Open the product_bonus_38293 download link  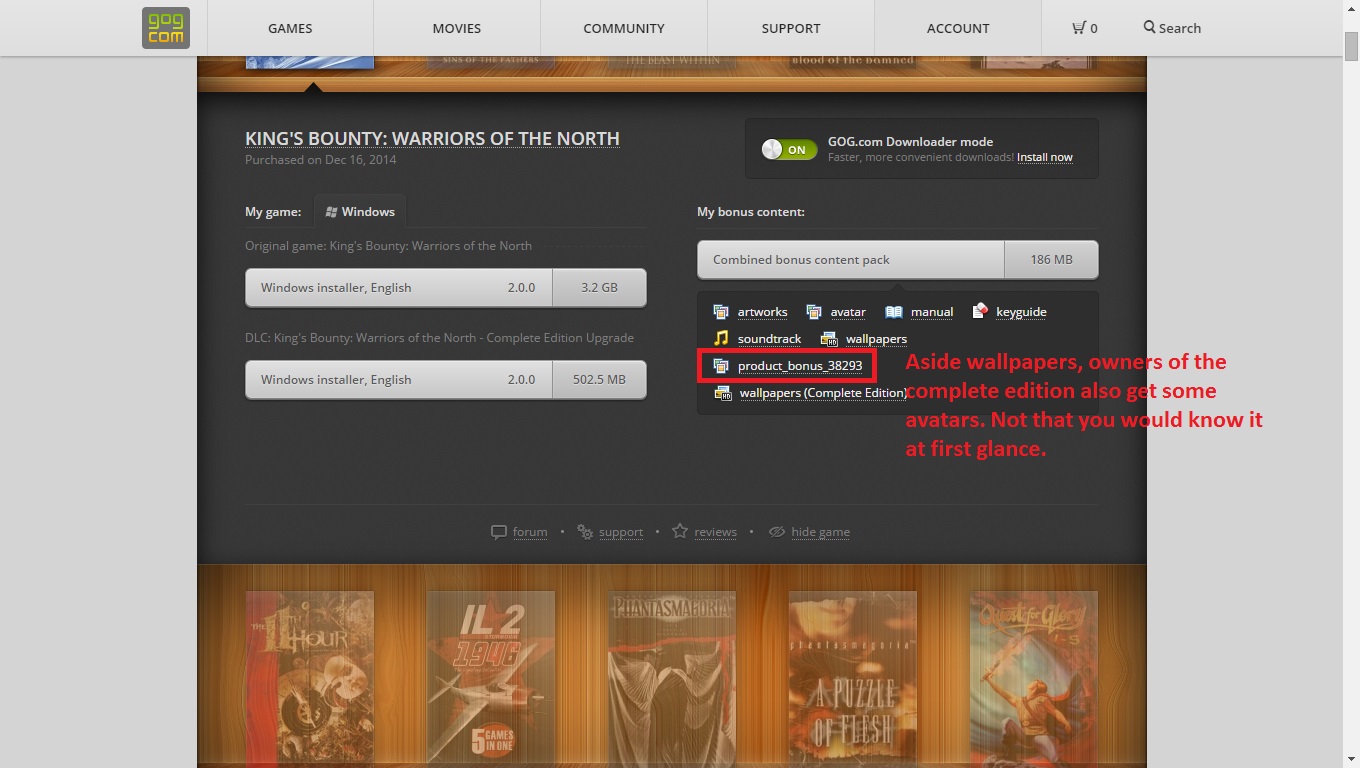pyautogui.click(x=800, y=366)
